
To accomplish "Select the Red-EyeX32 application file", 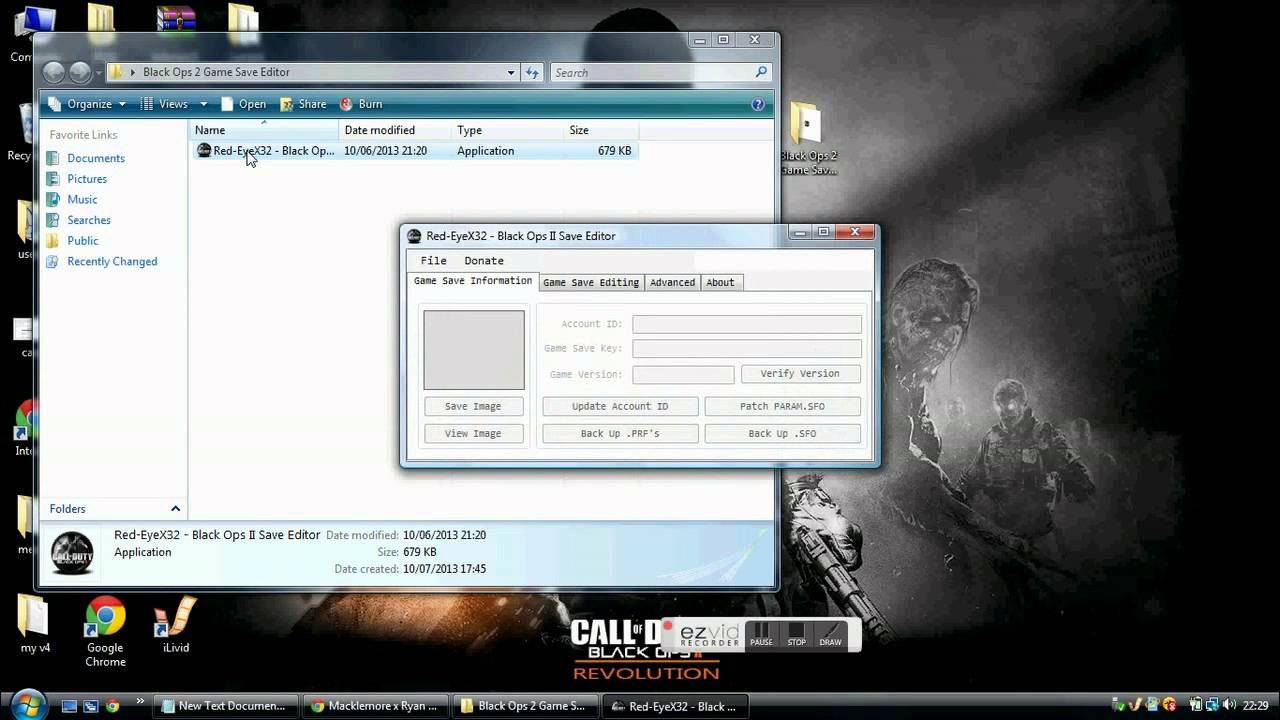I will (413, 151).
